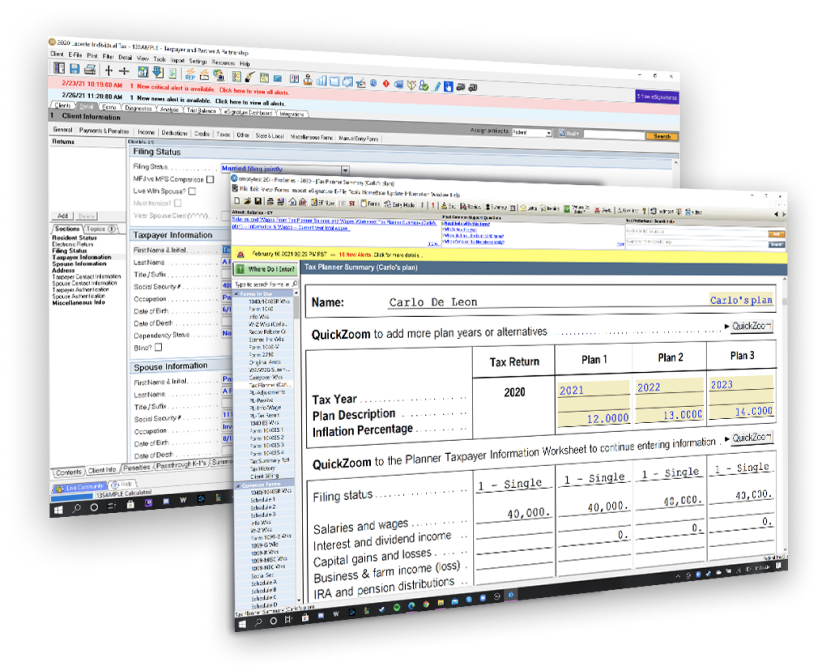Click the search magnifier in ProSeries forms search
The width and height of the screenshot is (820, 672).
(x=294, y=283)
